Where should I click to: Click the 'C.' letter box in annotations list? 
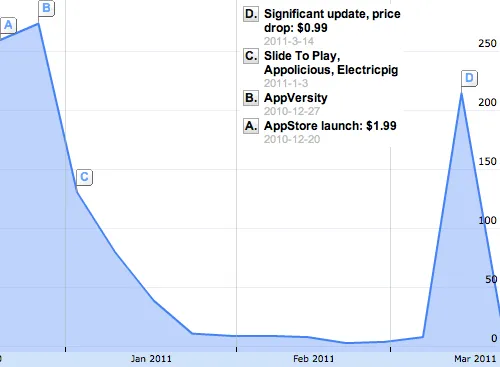pyautogui.click(x=251, y=56)
